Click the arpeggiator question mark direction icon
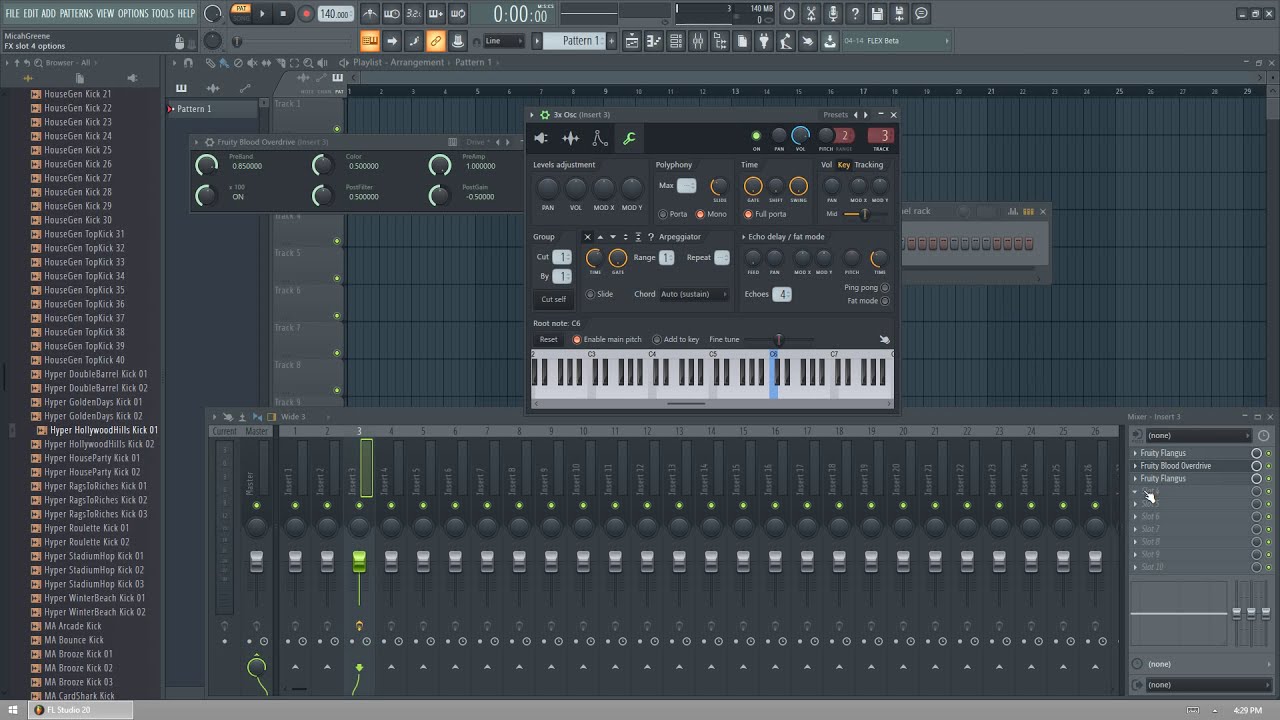 tap(651, 237)
